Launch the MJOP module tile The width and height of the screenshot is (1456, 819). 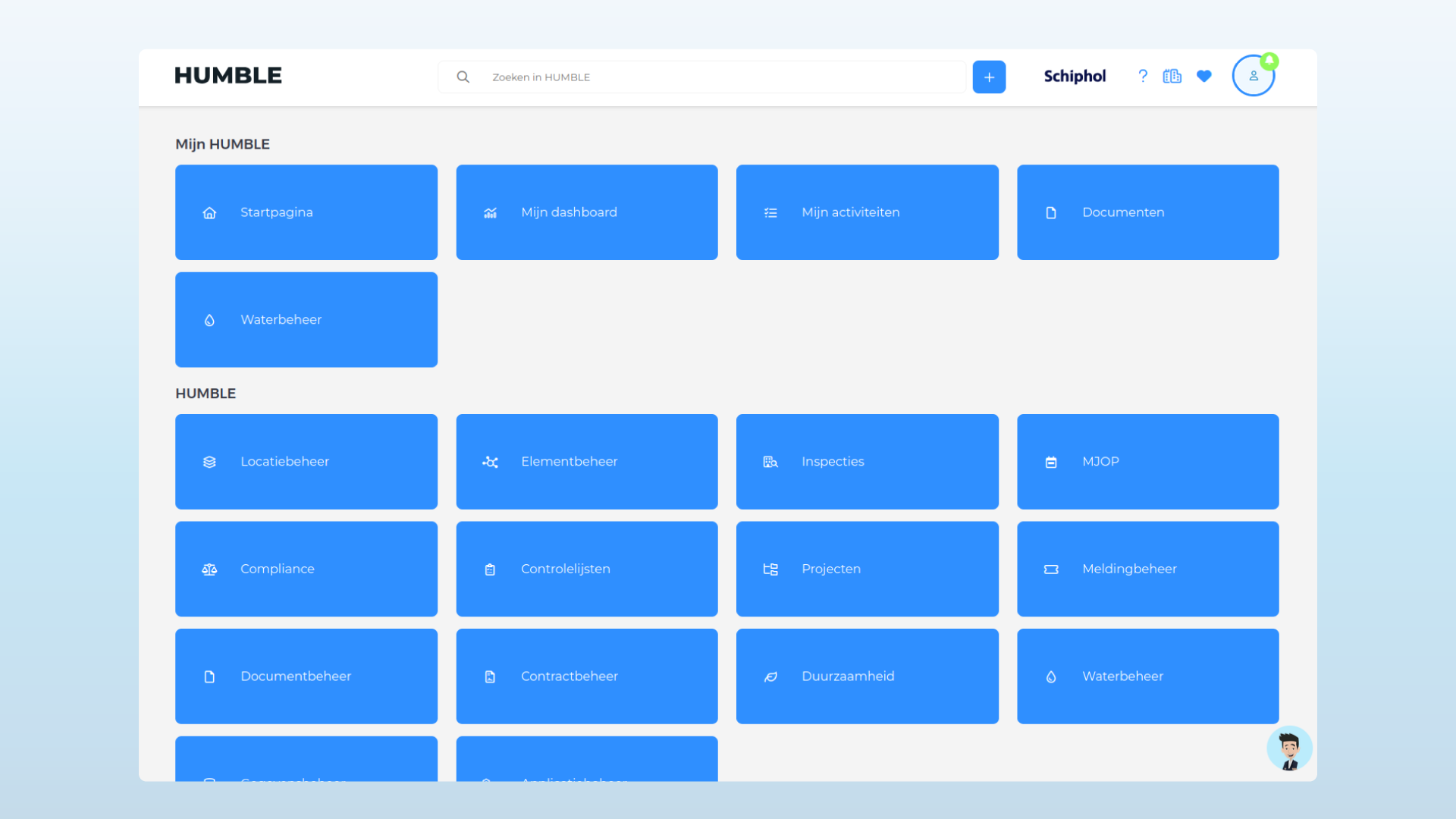click(1147, 461)
